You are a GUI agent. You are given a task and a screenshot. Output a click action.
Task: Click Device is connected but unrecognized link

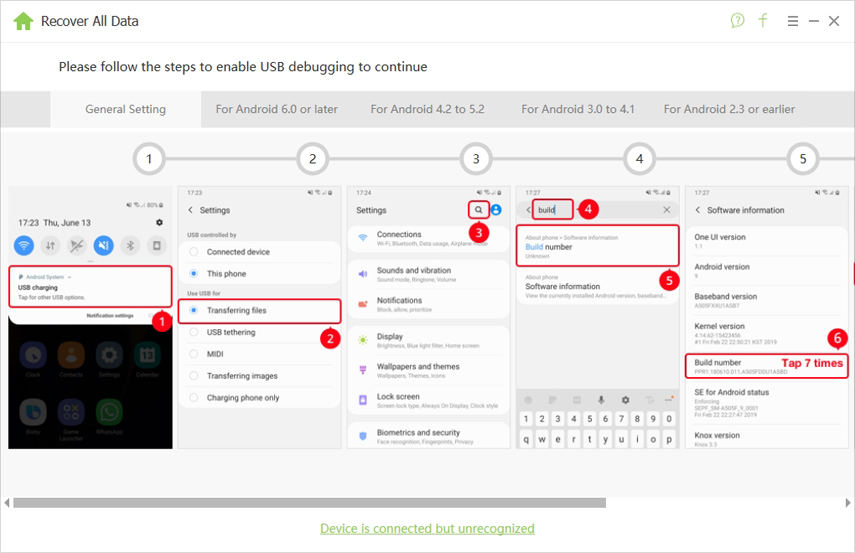click(427, 528)
